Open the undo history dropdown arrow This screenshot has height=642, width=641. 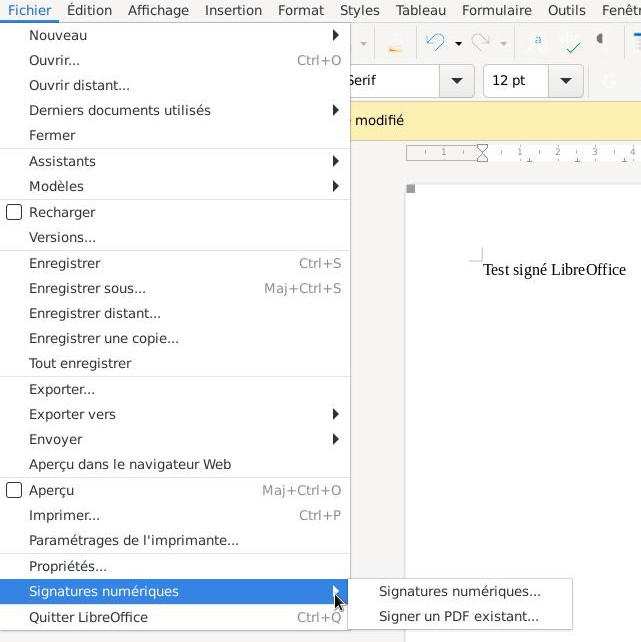[x=458, y=44]
